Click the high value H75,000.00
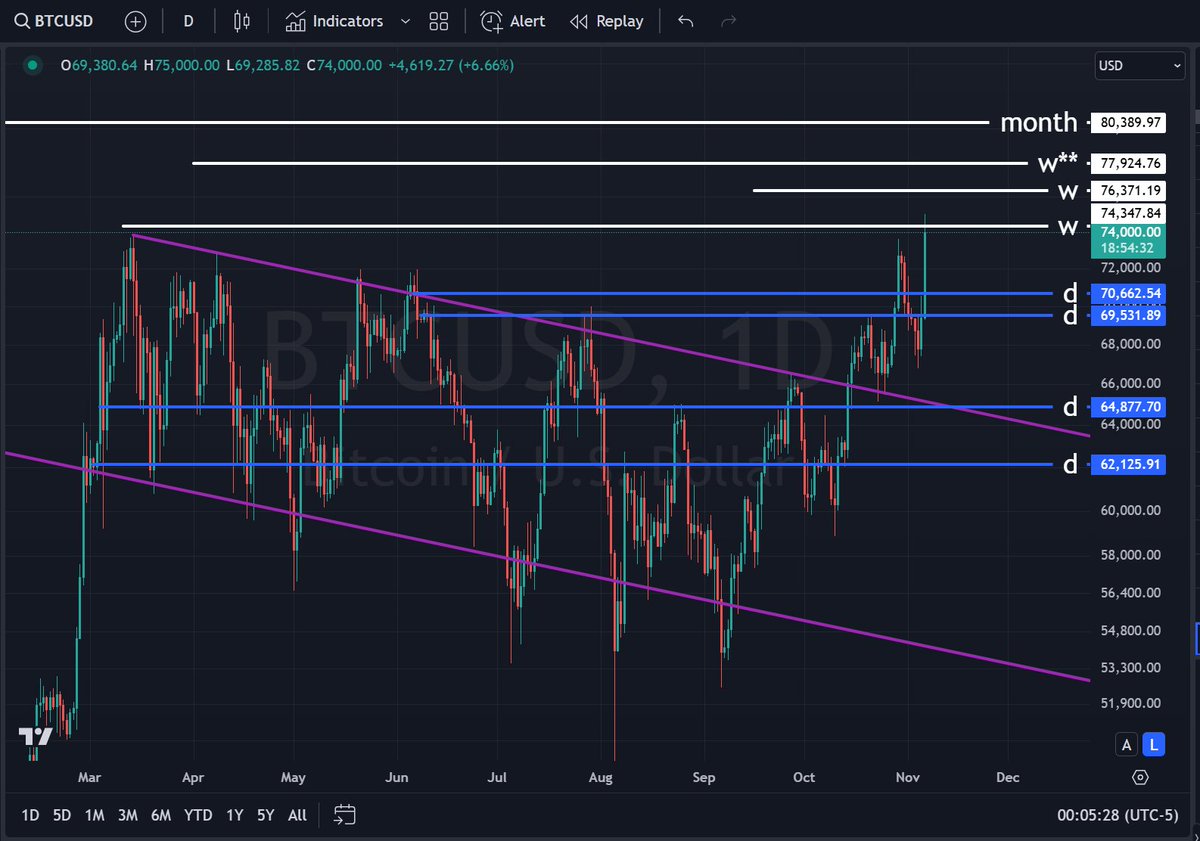The width and height of the screenshot is (1200, 841). (181, 65)
